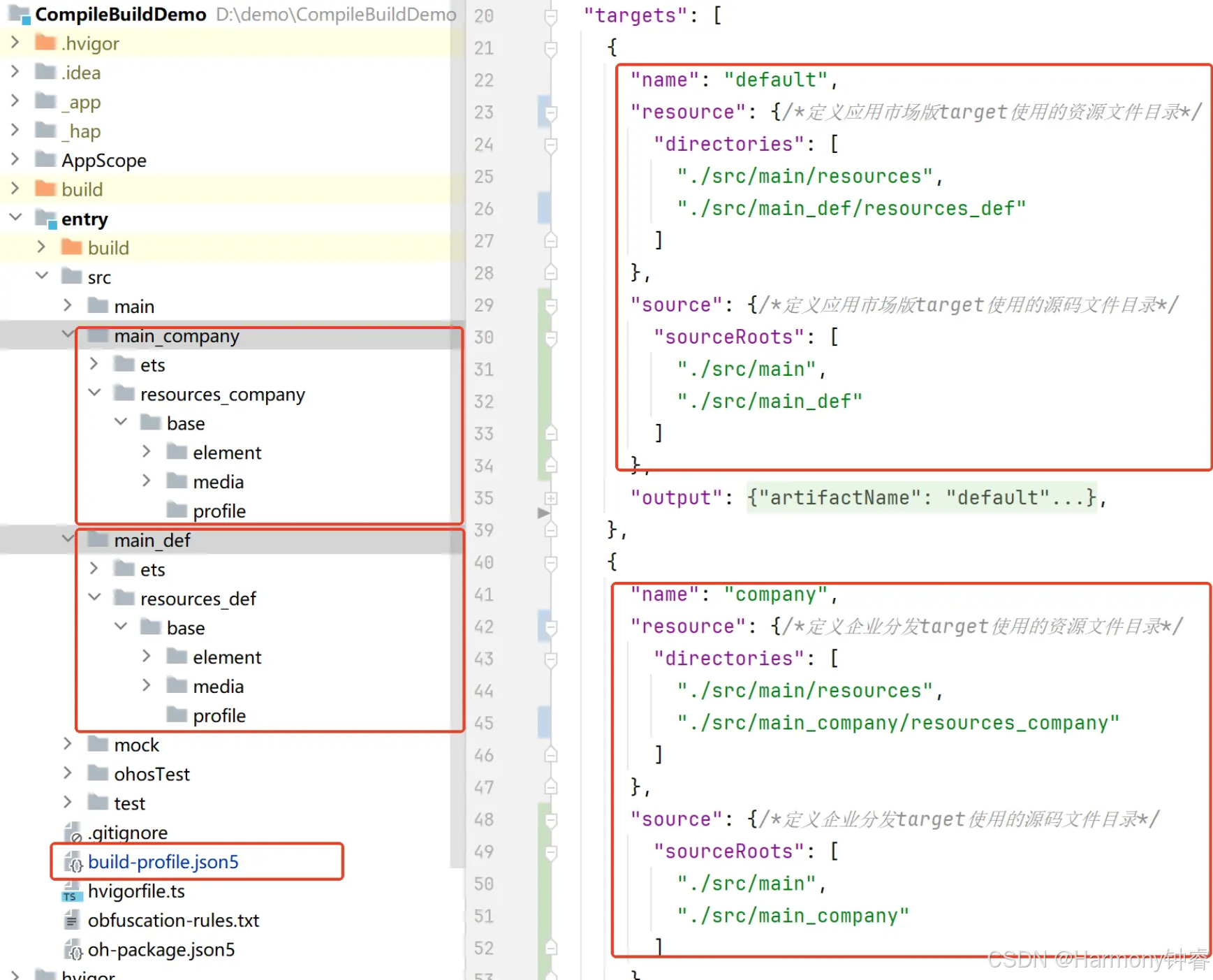
Task: Open the .gitignore file
Action: (128, 832)
